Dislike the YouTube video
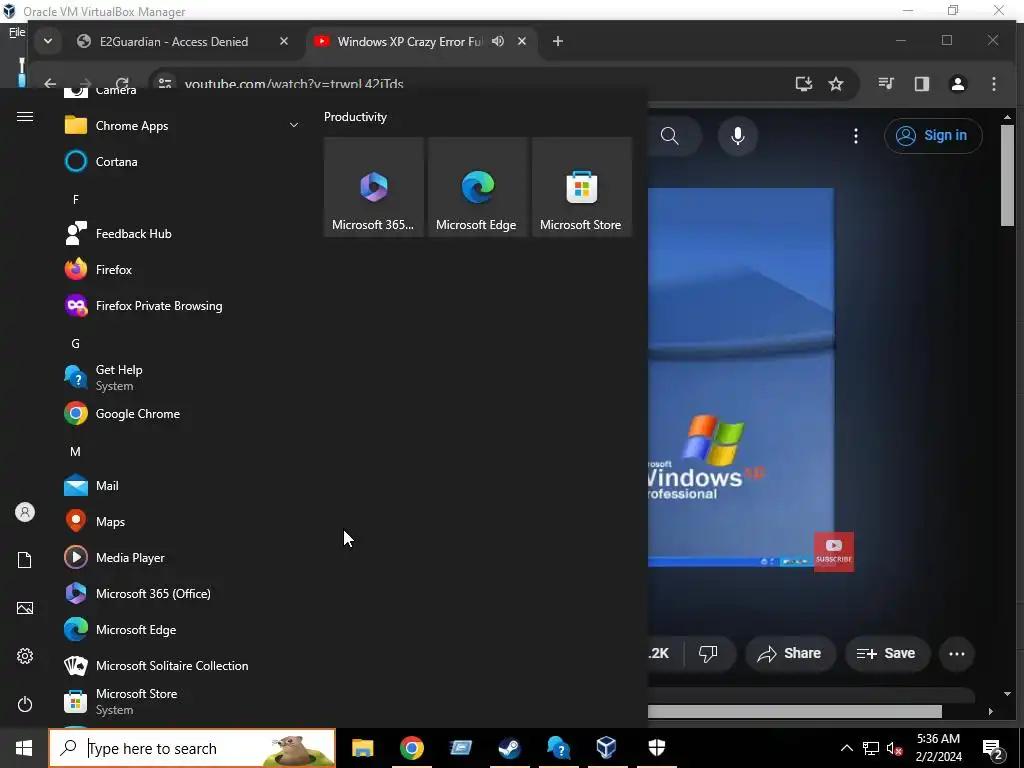This screenshot has width=1024, height=768. [708, 653]
